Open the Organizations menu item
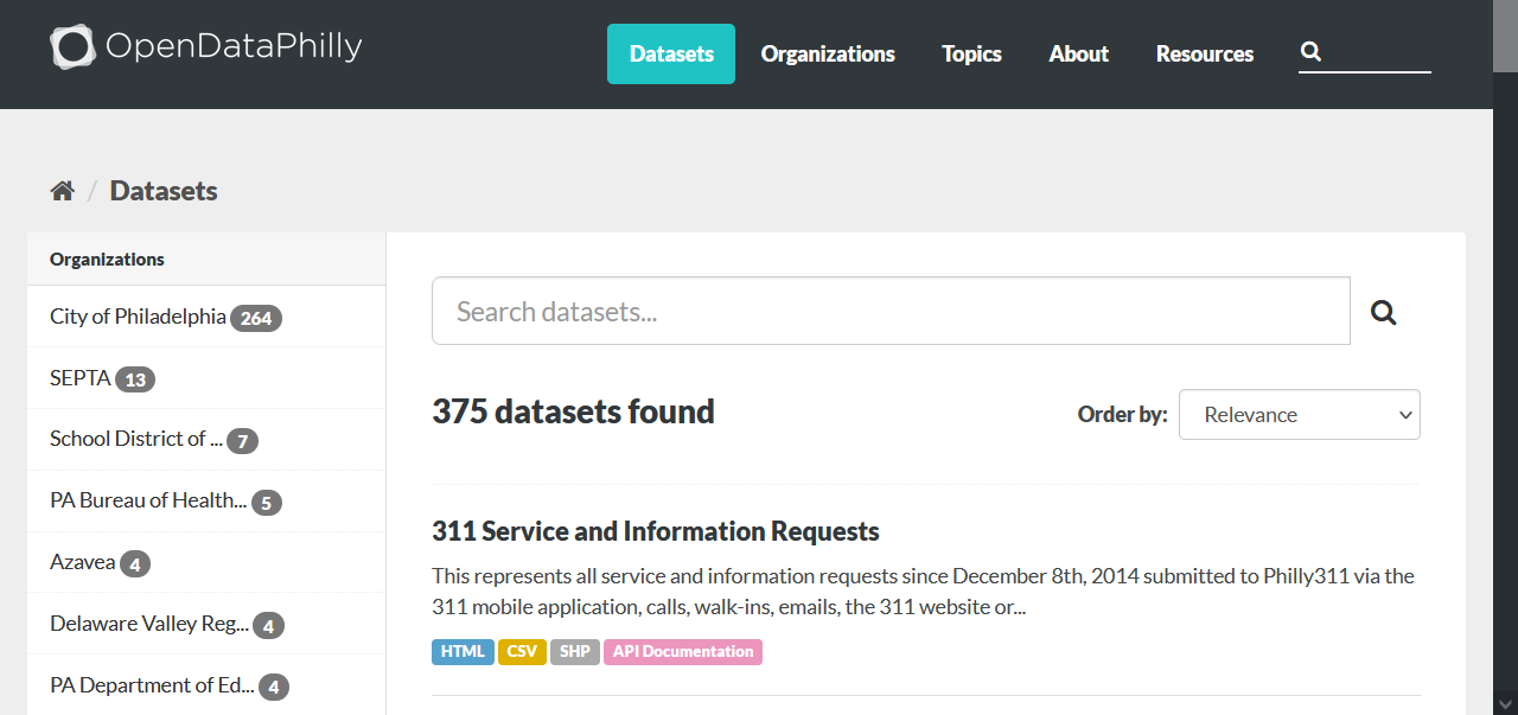This screenshot has width=1518, height=715. (828, 54)
